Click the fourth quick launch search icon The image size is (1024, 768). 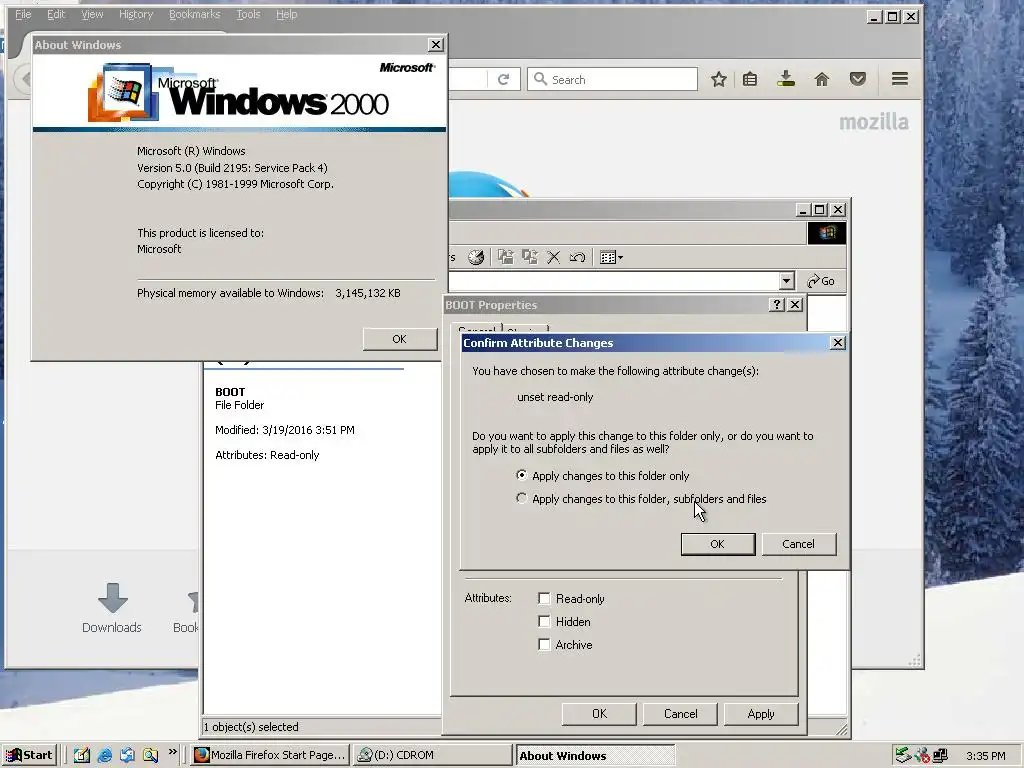tap(150, 755)
